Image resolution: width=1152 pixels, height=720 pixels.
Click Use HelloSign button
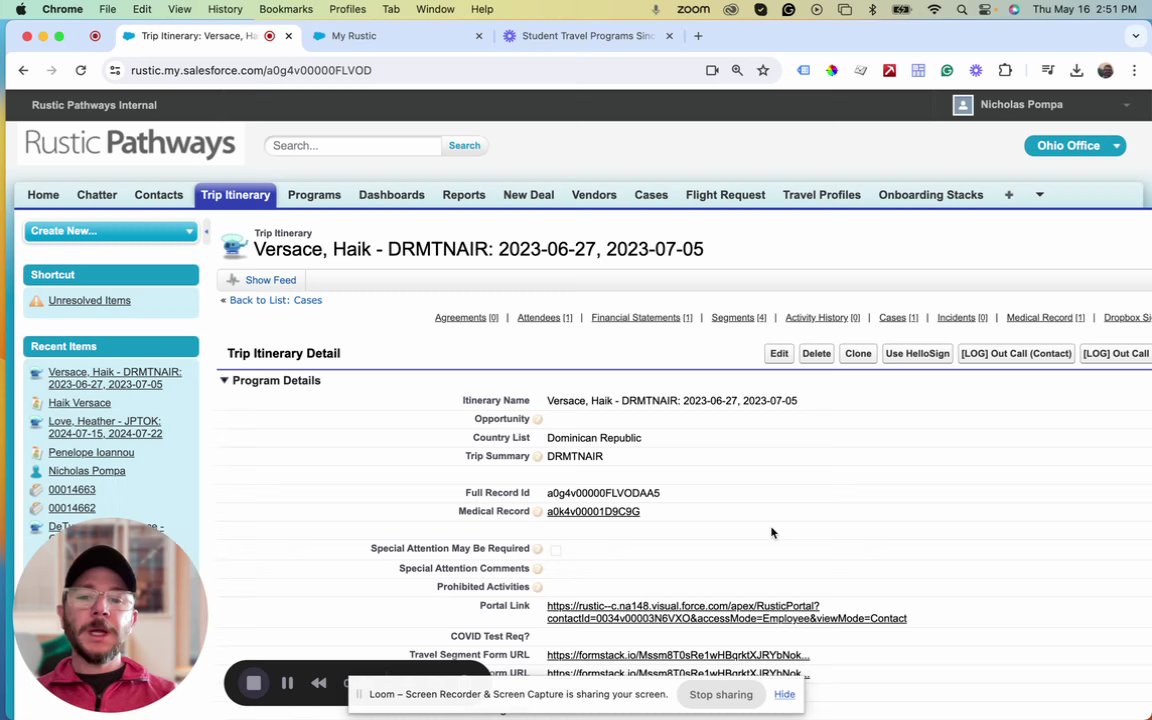click(917, 353)
